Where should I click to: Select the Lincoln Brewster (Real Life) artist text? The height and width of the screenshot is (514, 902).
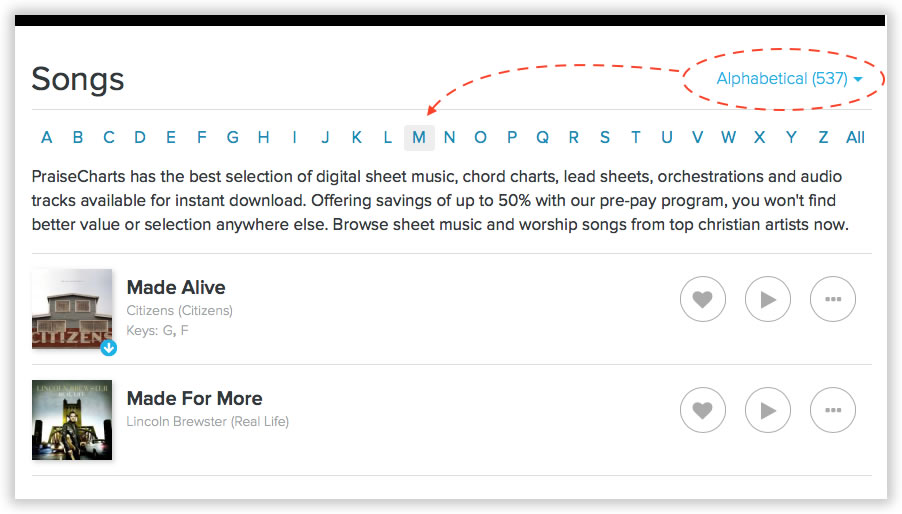point(207,422)
